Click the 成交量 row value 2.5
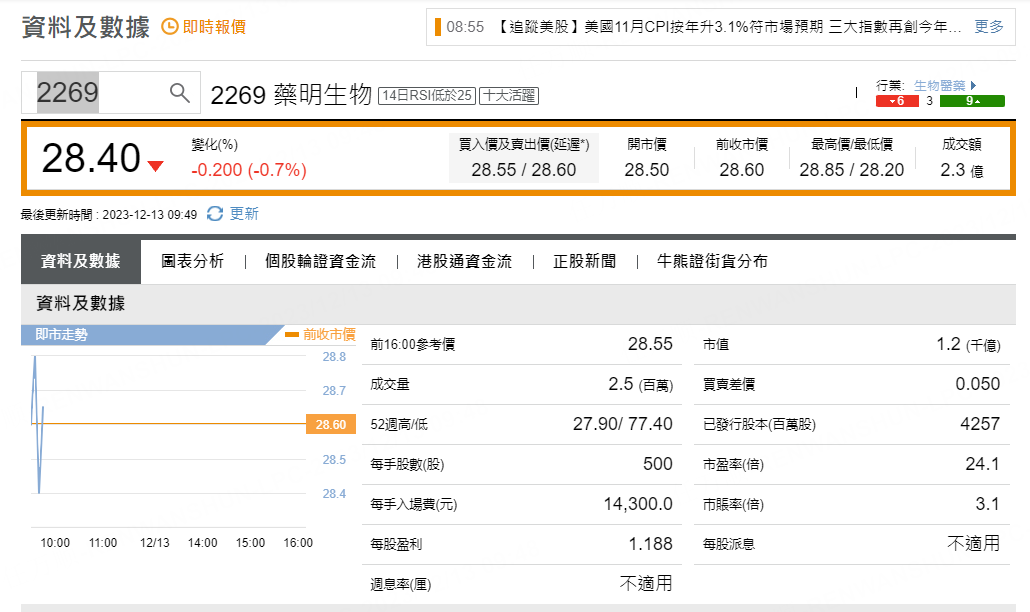 click(640, 384)
